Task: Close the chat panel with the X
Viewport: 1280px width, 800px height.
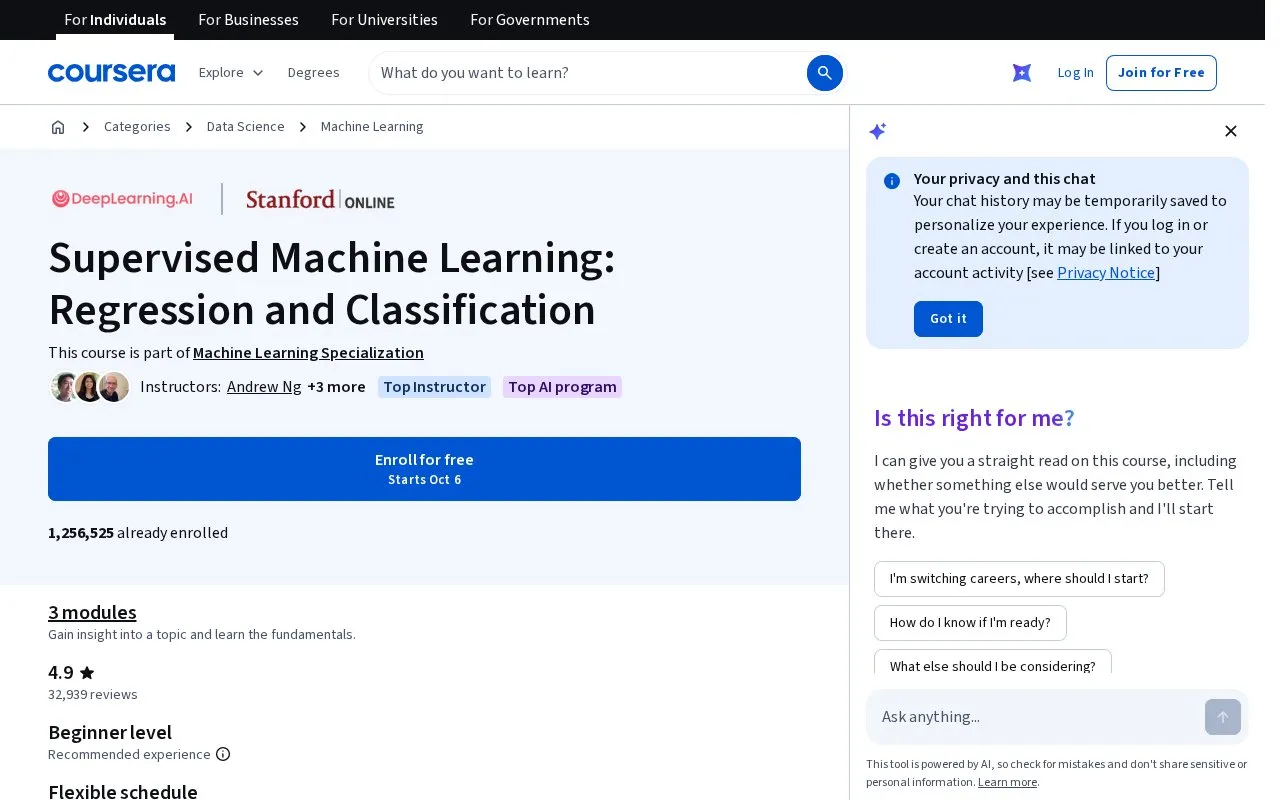Action: (1231, 131)
